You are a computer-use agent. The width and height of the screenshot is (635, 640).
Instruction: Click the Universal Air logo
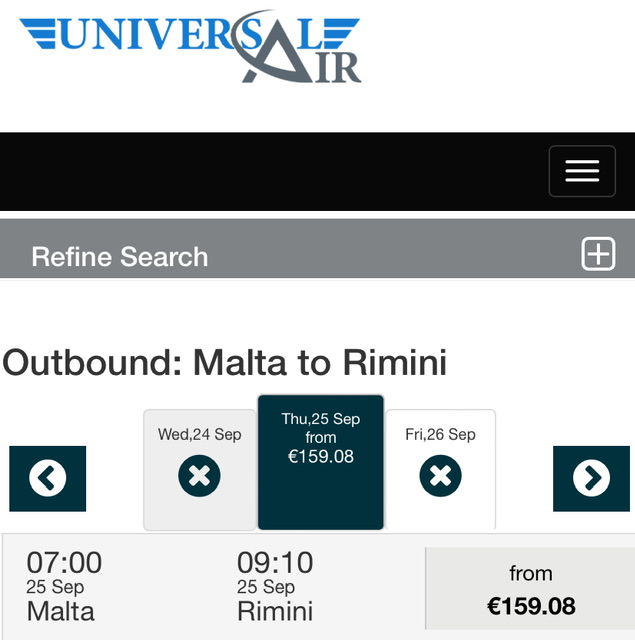tap(190, 48)
